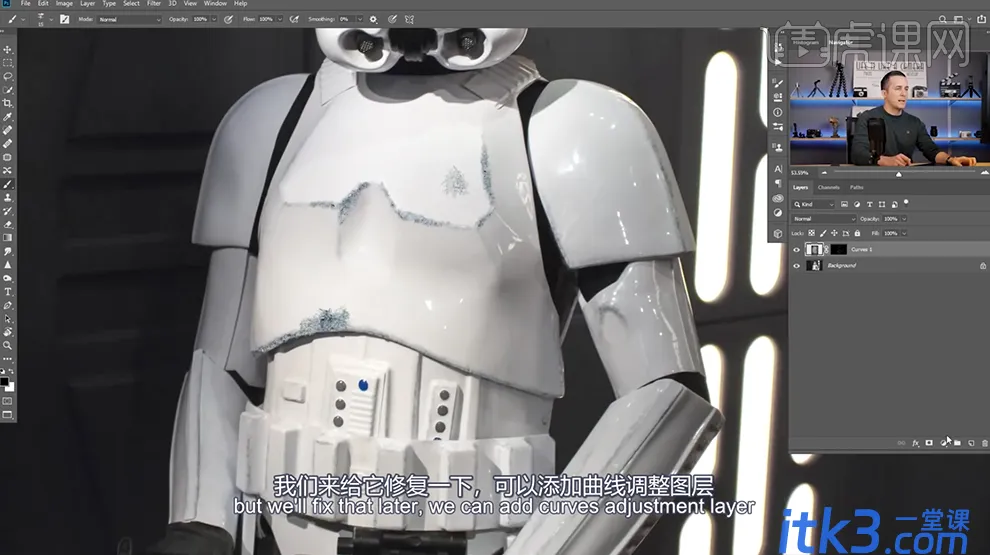Open the Help menu
The height and width of the screenshot is (555, 990).
coord(241,4)
